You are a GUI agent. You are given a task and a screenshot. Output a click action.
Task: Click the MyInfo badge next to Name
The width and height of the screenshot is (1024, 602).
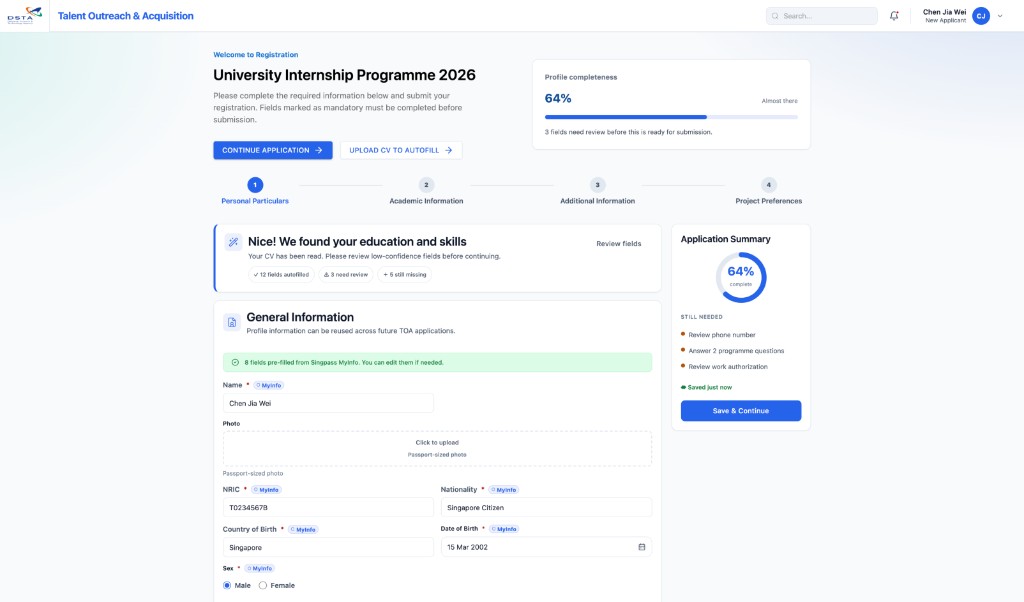pyautogui.click(x=268, y=385)
